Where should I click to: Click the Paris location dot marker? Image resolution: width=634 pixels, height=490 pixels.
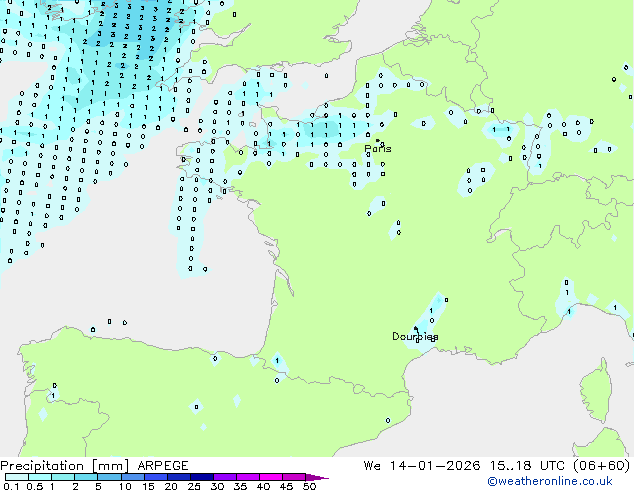click(x=378, y=140)
